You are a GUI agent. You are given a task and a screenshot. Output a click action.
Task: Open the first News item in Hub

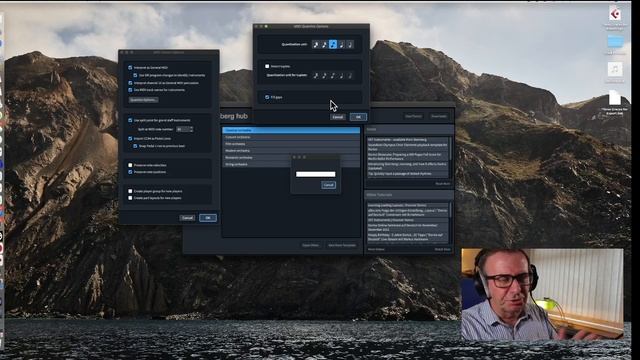[407, 140]
